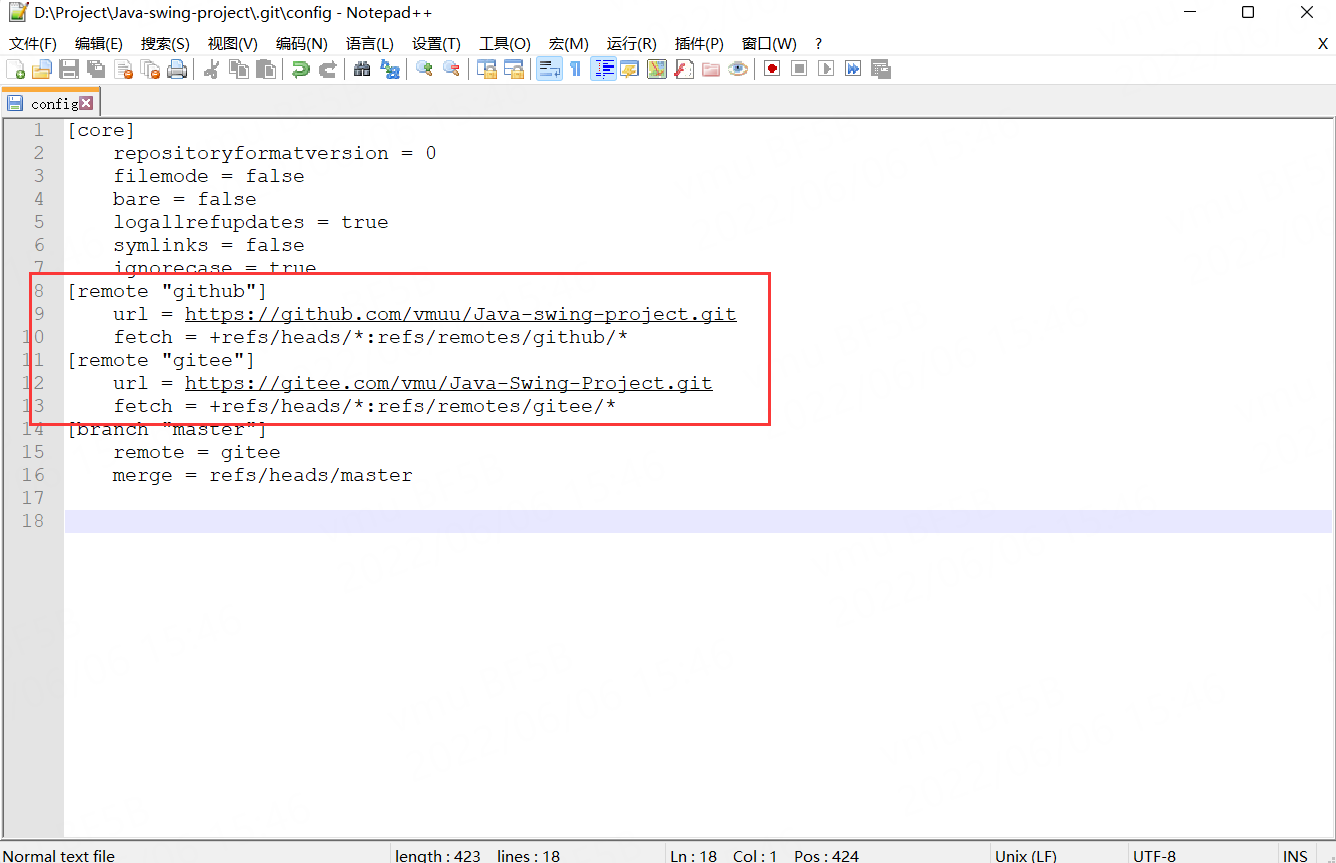Click the remote = gitee line
This screenshot has width=1336, height=863.
[x=197, y=452]
